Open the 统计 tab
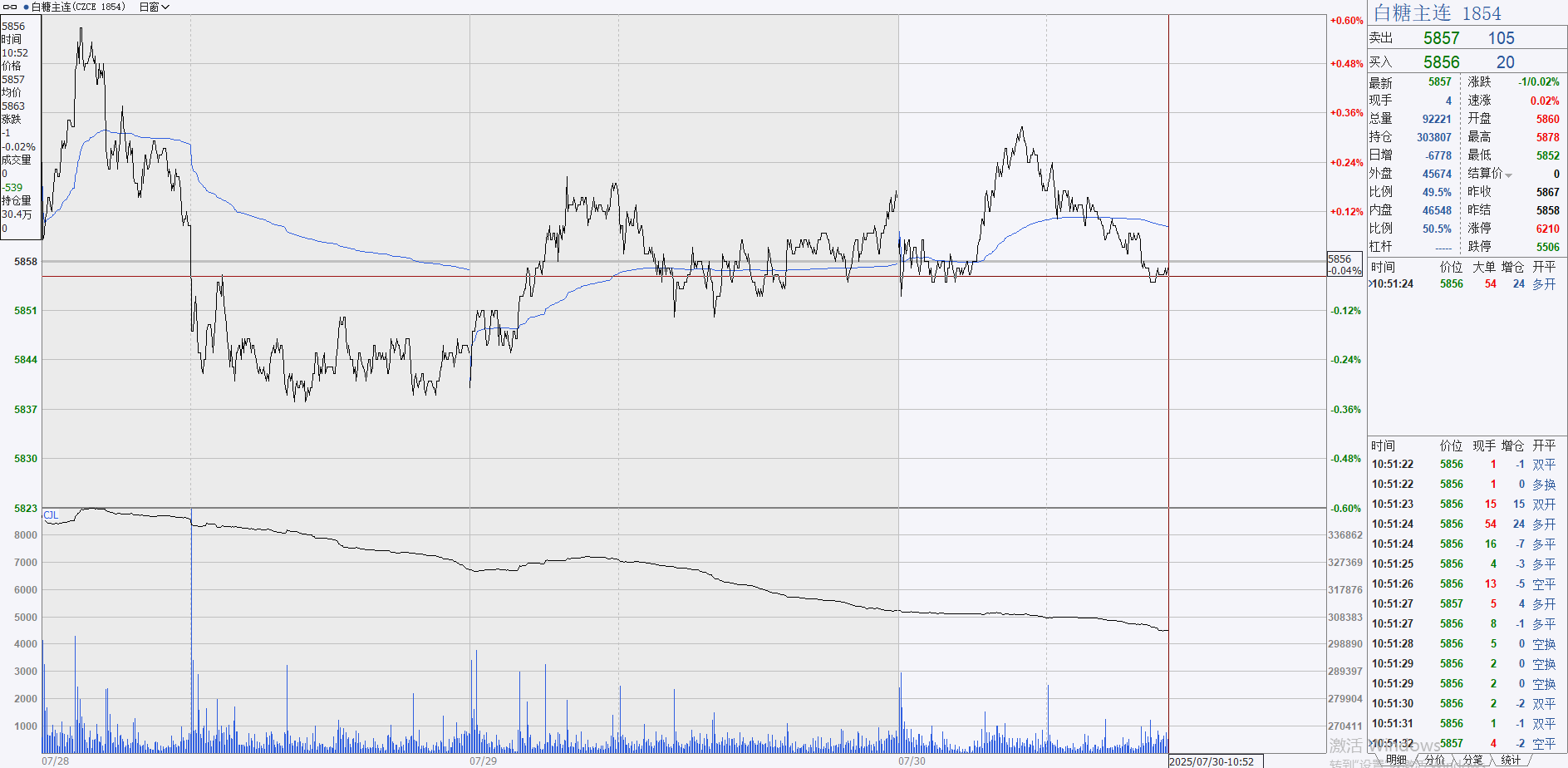Image resolution: width=1568 pixels, height=768 pixels. tap(1511, 760)
